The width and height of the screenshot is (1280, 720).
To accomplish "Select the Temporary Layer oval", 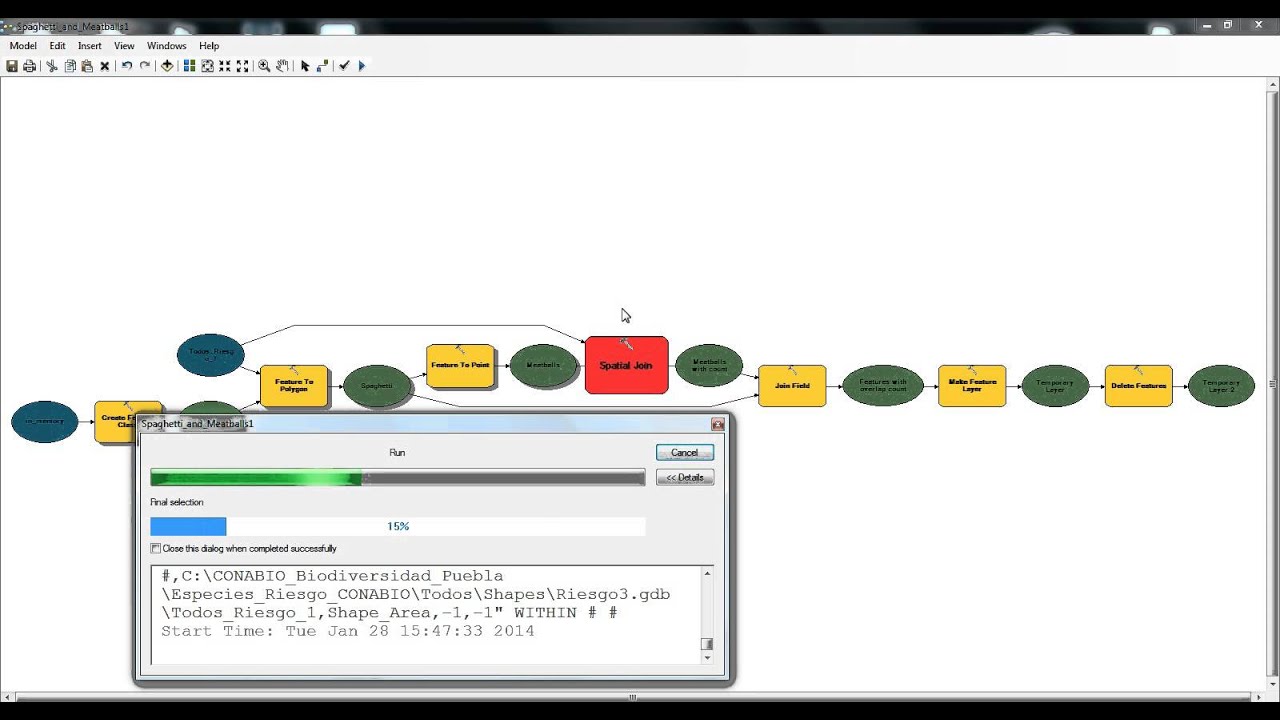I will click(1055, 386).
